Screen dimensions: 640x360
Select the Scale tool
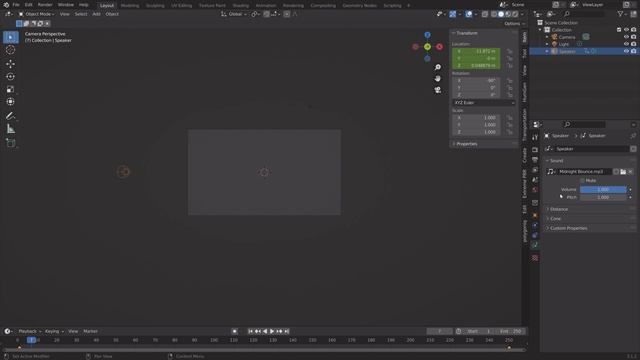point(11,89)
